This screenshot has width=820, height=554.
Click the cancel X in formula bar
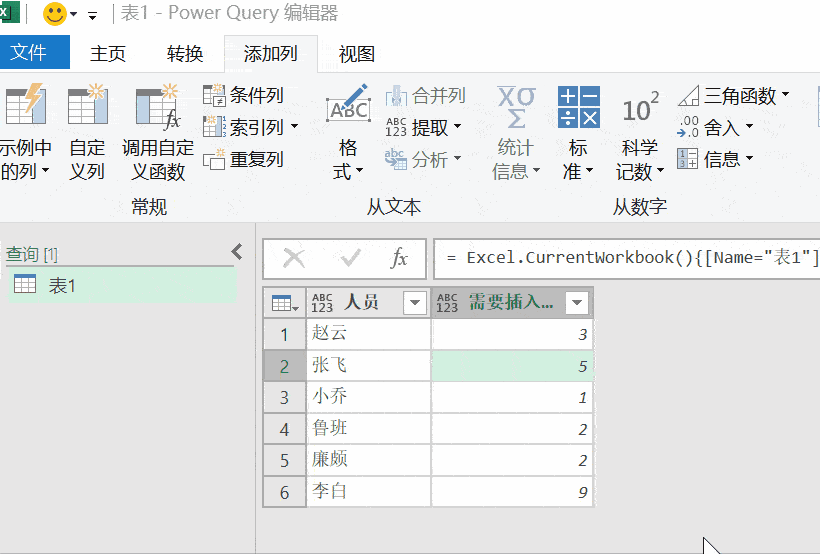(294, 258)
